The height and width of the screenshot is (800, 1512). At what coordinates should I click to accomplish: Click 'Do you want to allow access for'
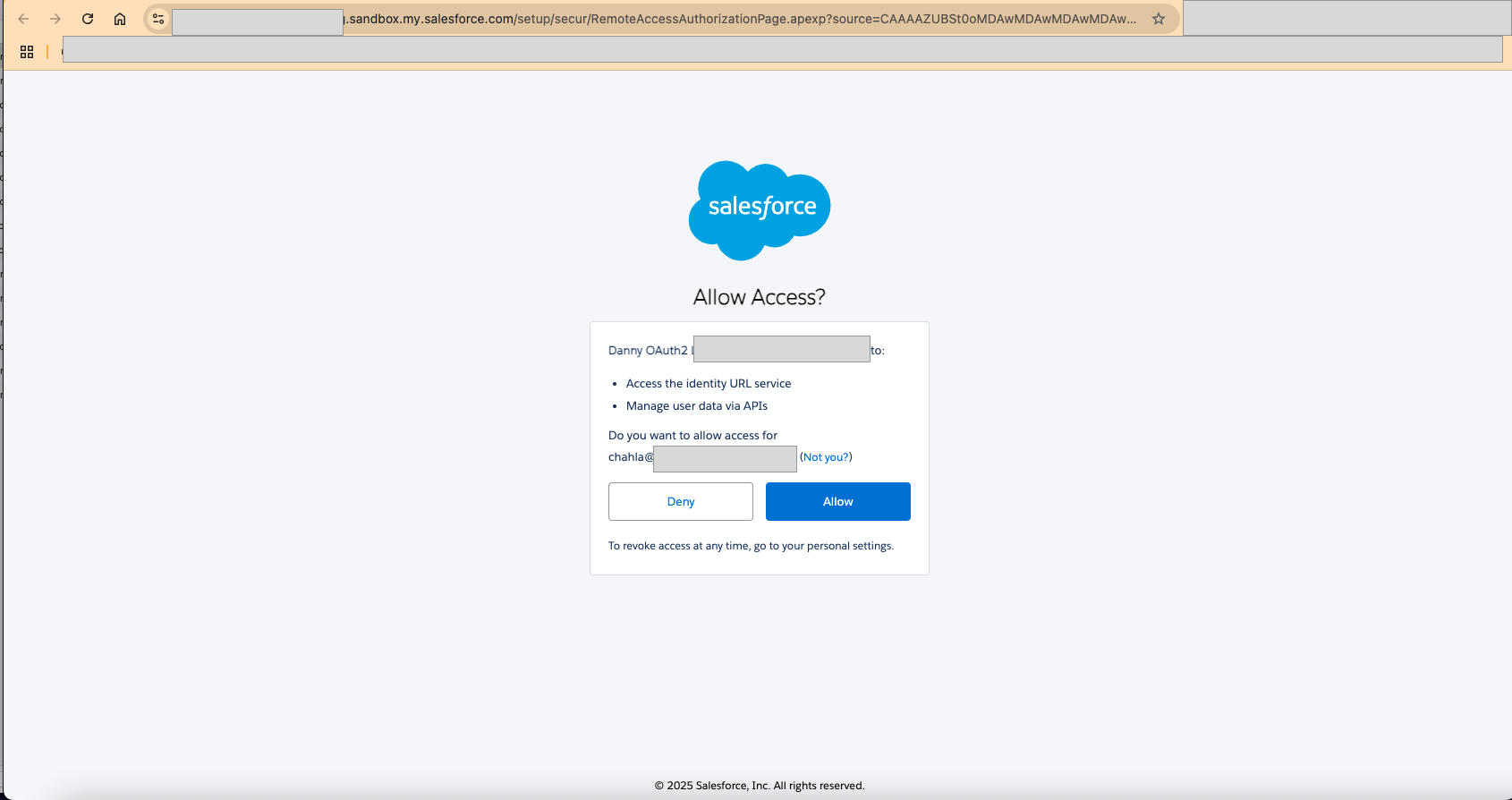coord(692,436)
